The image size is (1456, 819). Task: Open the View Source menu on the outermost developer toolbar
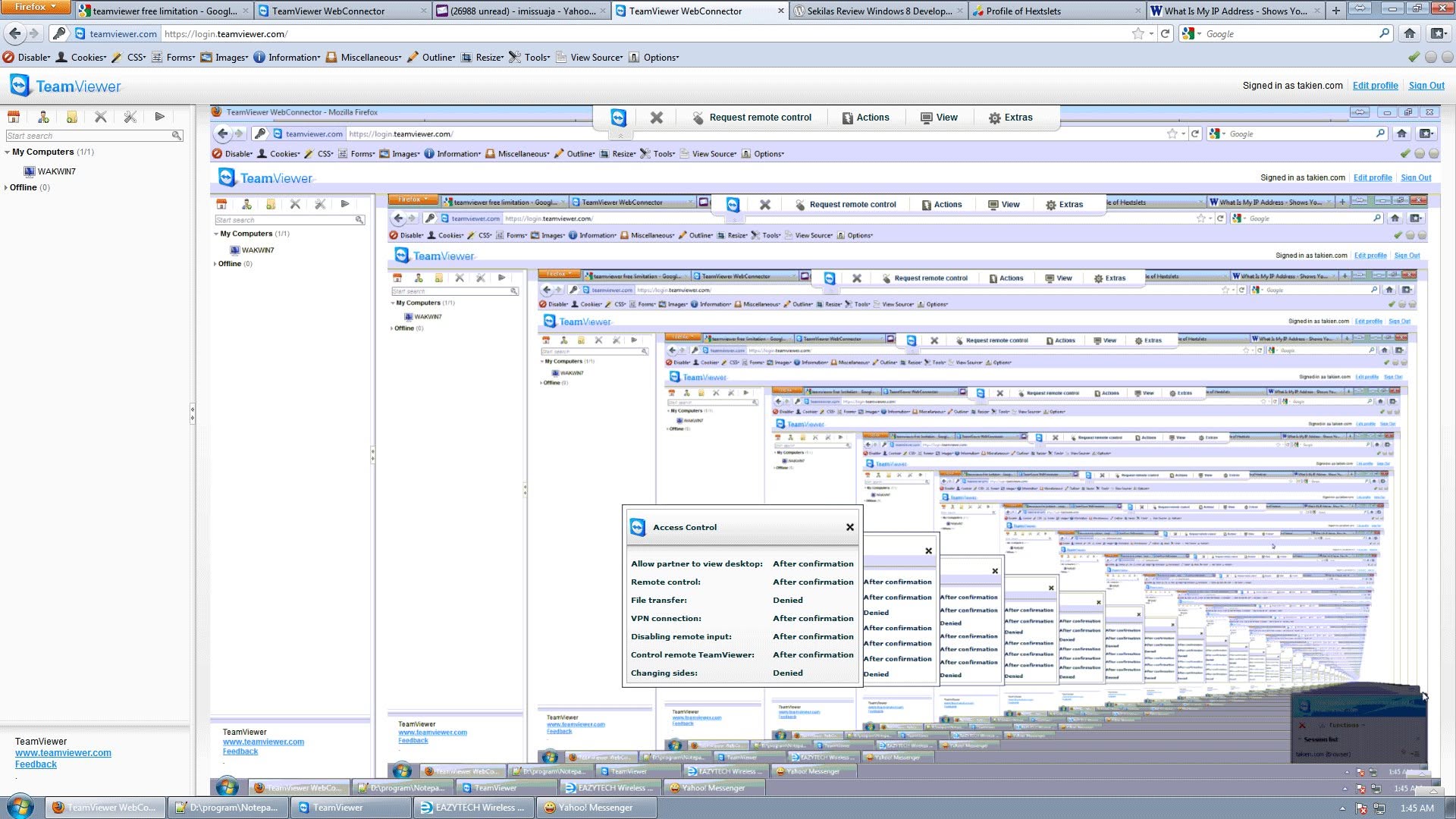pyautogui.click(x=589, y=57)
